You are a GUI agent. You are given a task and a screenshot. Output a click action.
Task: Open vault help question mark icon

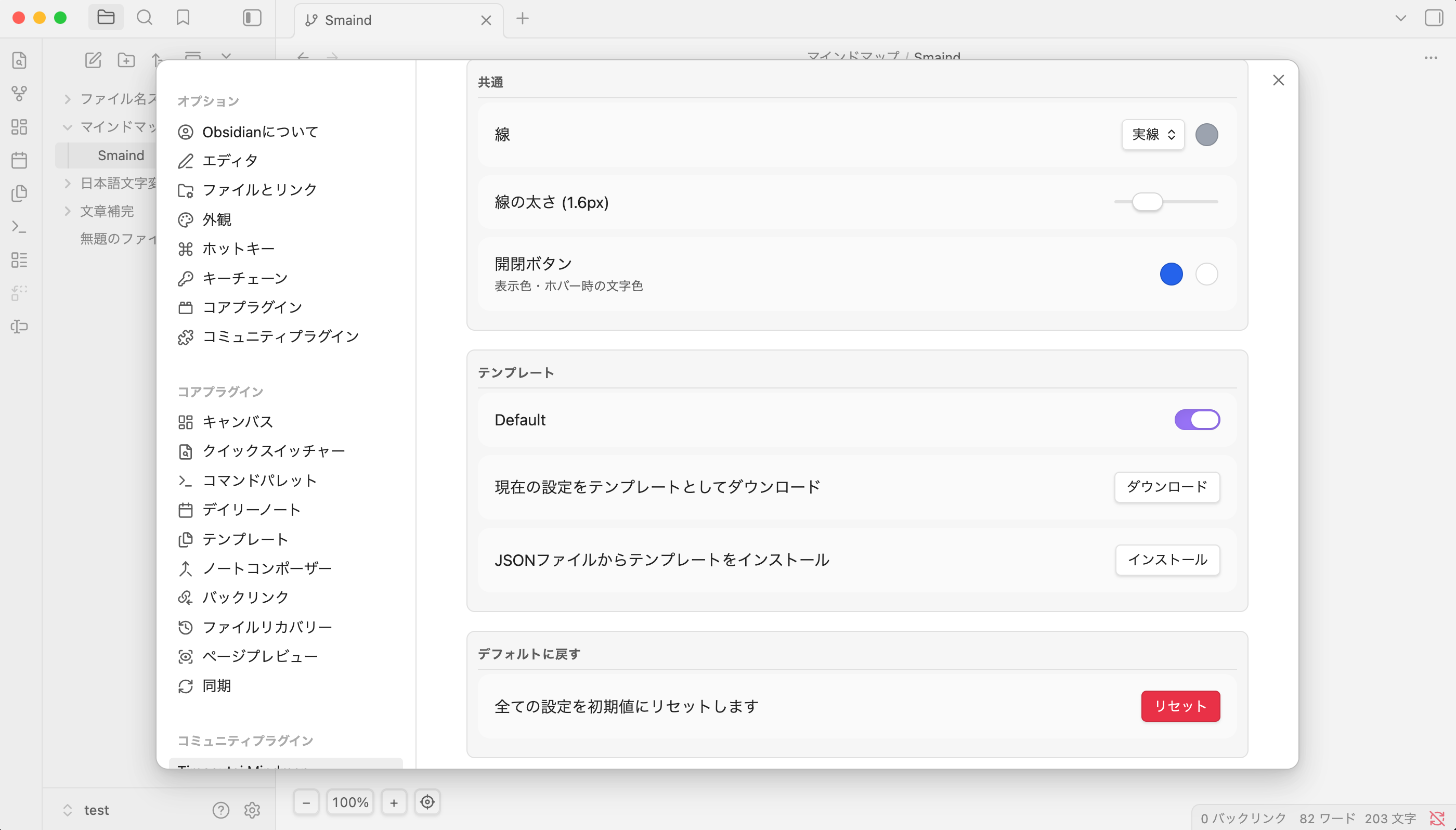(x=220, y=810)
